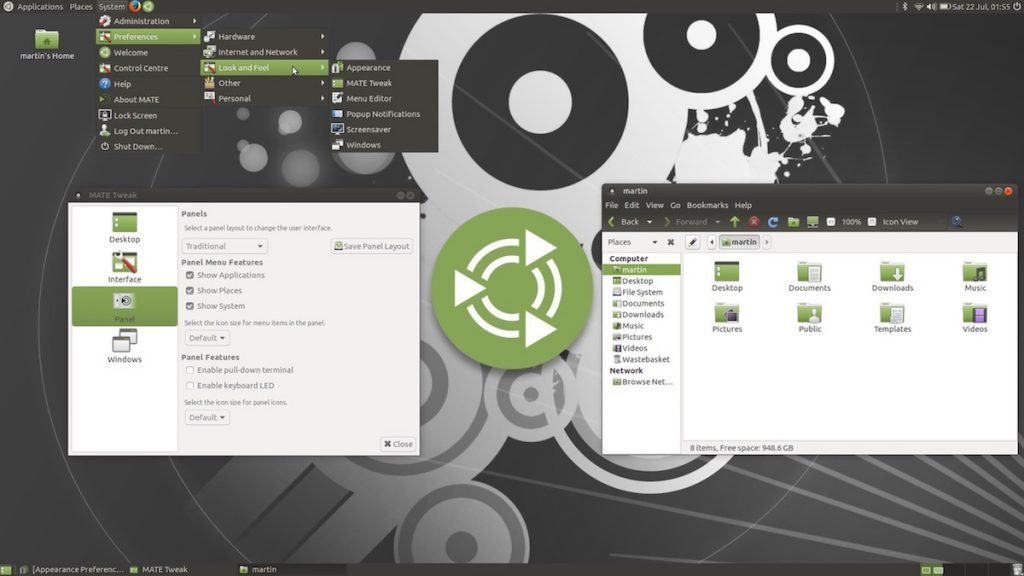1024x576 pixels.
Task: Go up to the parent folder
Action: [x=735, y=222]
